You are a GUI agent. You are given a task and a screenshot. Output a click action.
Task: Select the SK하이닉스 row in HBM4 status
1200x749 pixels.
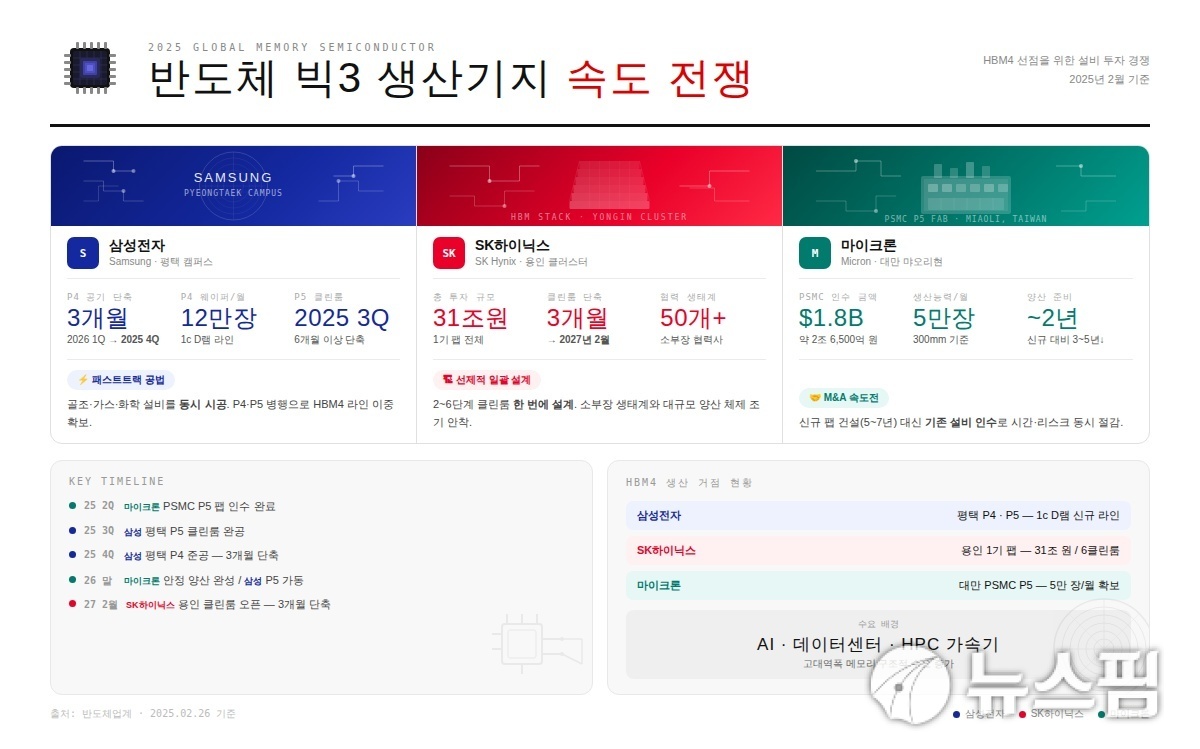click(x=878, y=550)
